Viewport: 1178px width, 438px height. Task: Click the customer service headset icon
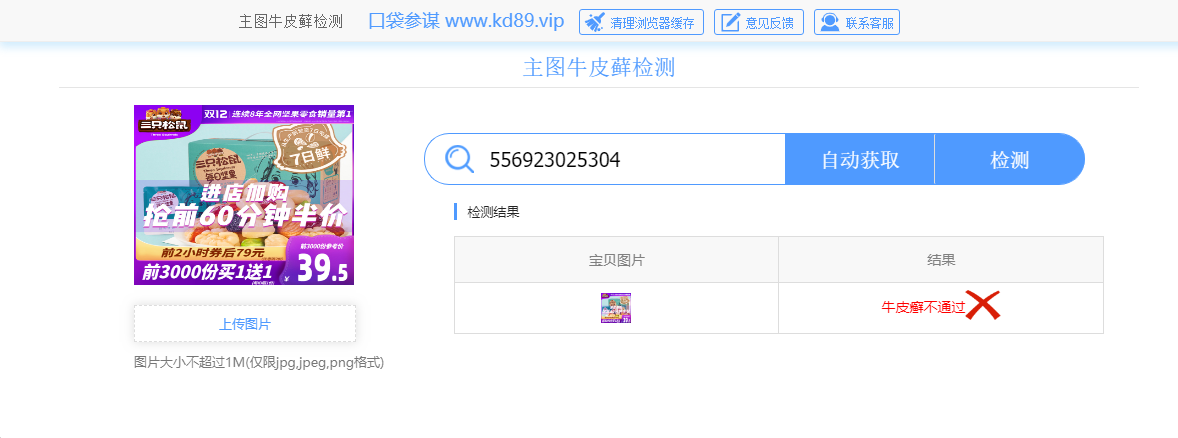coord(829,23)
